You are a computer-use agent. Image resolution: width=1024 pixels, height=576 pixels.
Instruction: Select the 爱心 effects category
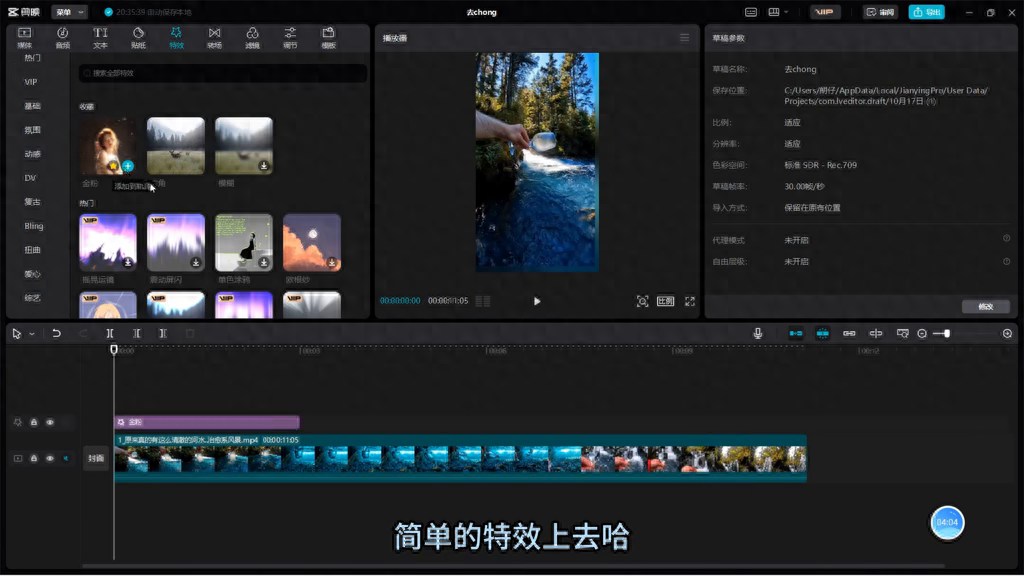(x=32, y=274)
